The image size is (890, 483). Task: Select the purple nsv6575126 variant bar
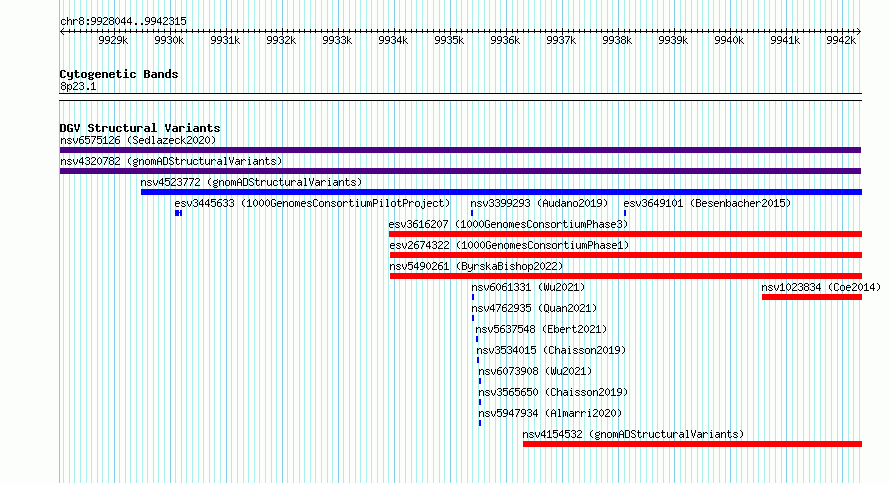pos(460,150)
